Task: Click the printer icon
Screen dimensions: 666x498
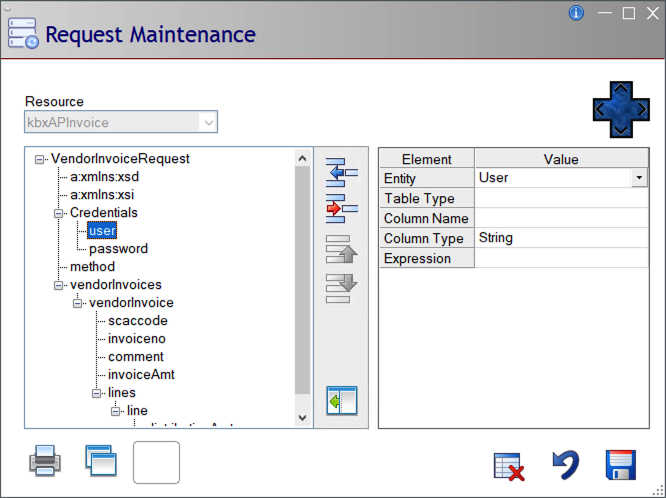Action: 45,462
